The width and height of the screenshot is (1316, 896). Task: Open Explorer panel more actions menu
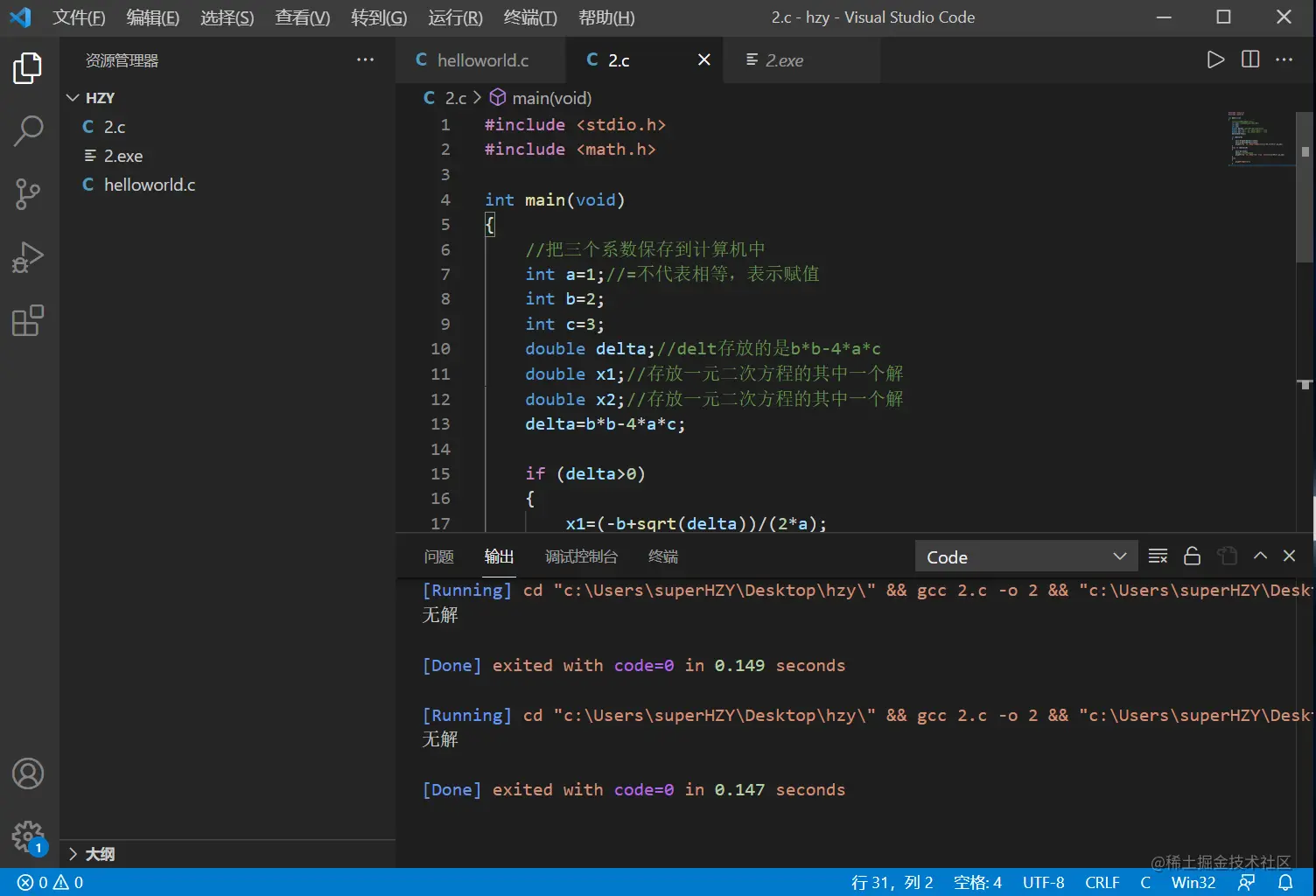pos(365,59)
